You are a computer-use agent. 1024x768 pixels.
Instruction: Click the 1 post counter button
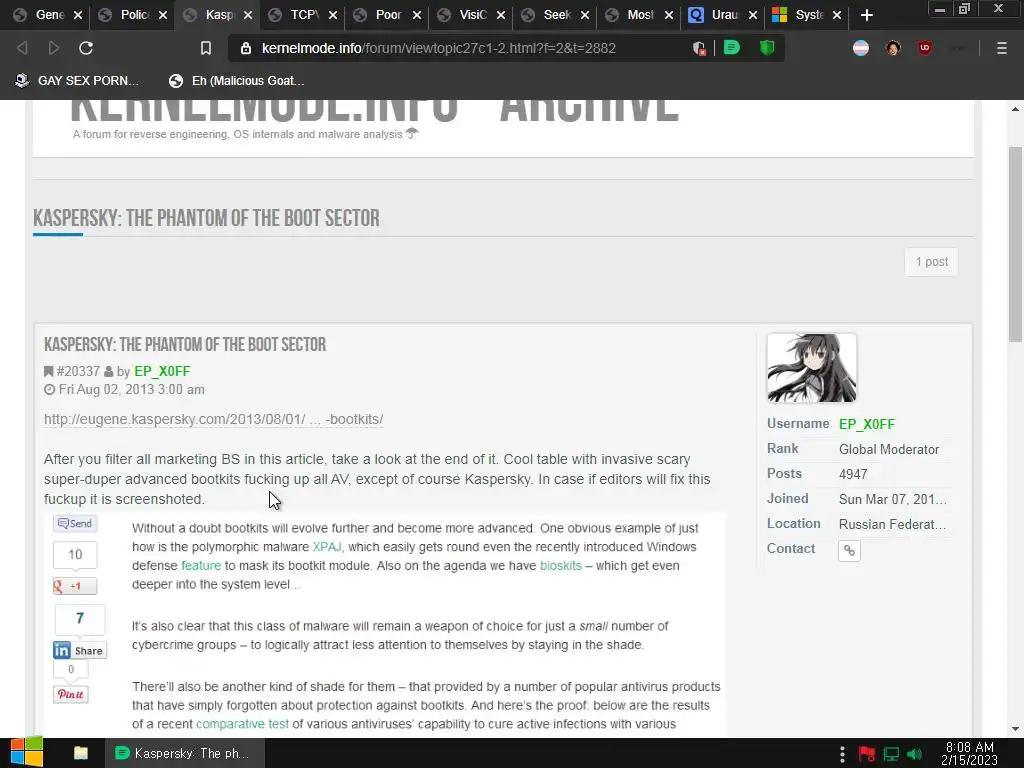click(931, 262)
